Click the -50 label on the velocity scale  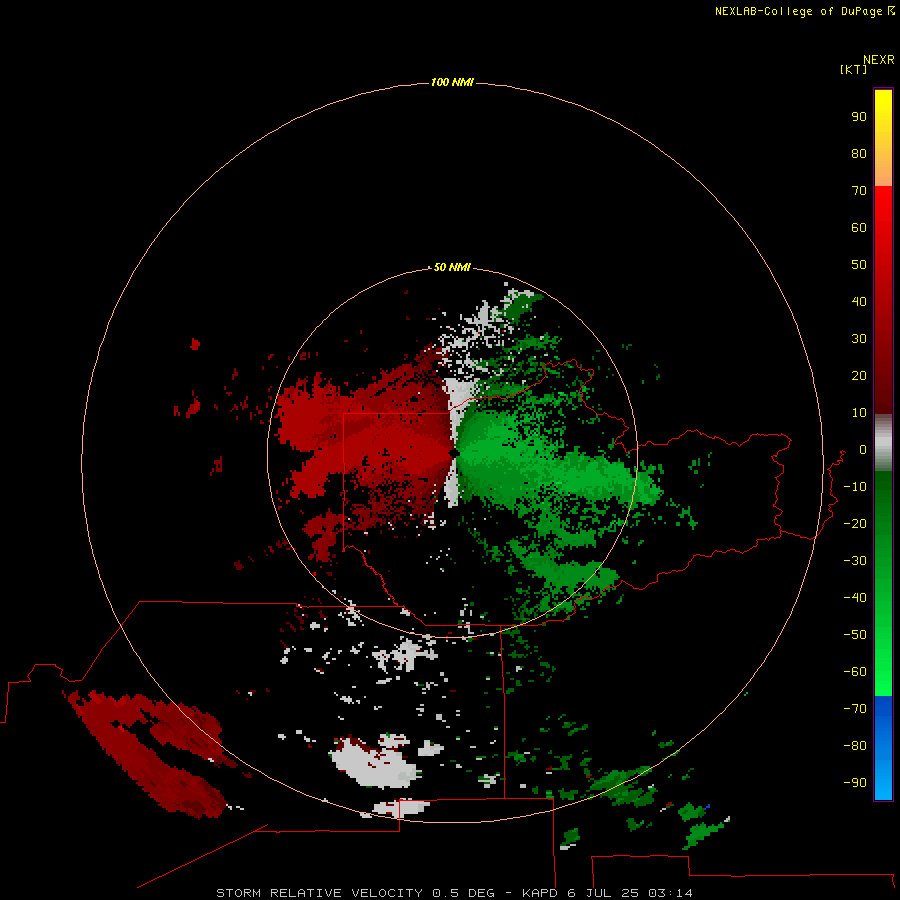pos(855,635)
